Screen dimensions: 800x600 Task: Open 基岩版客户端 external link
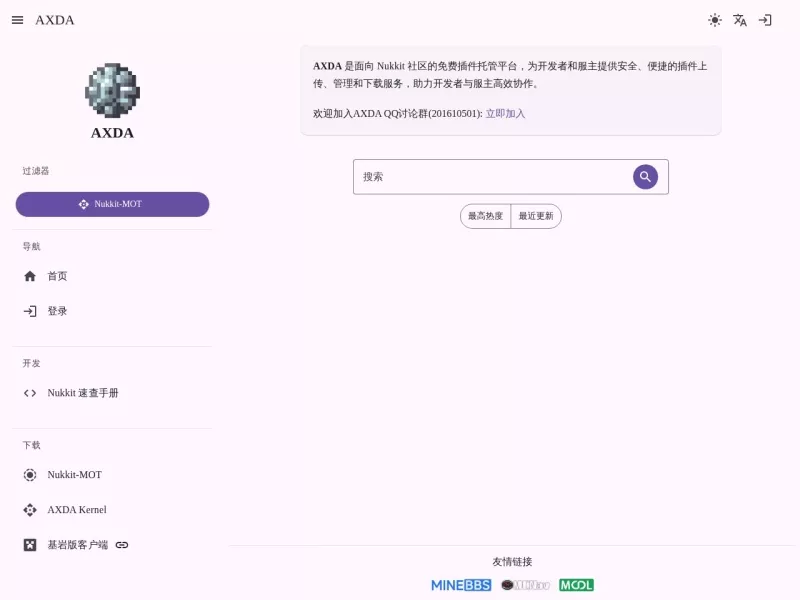(112, 545)
